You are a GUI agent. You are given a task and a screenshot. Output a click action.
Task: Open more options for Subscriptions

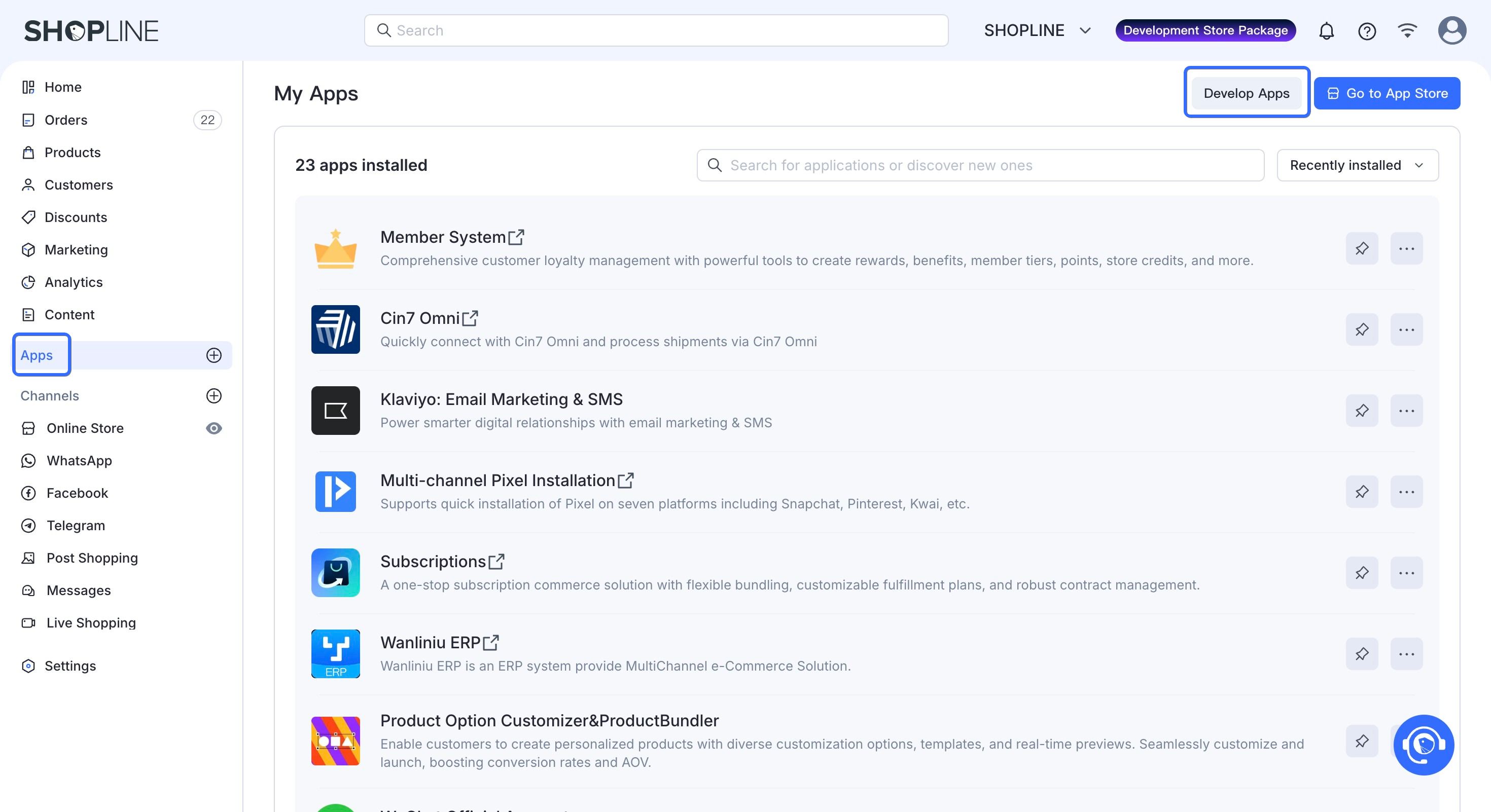click(x=1406, y=573)
